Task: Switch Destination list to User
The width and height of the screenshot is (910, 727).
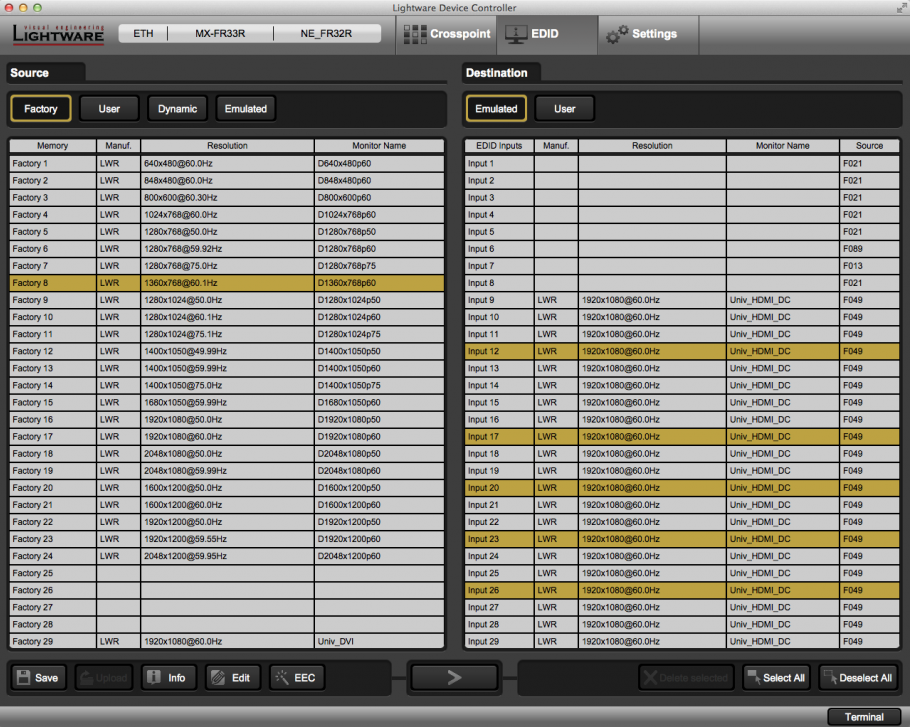Action: (x=564, y=108)
